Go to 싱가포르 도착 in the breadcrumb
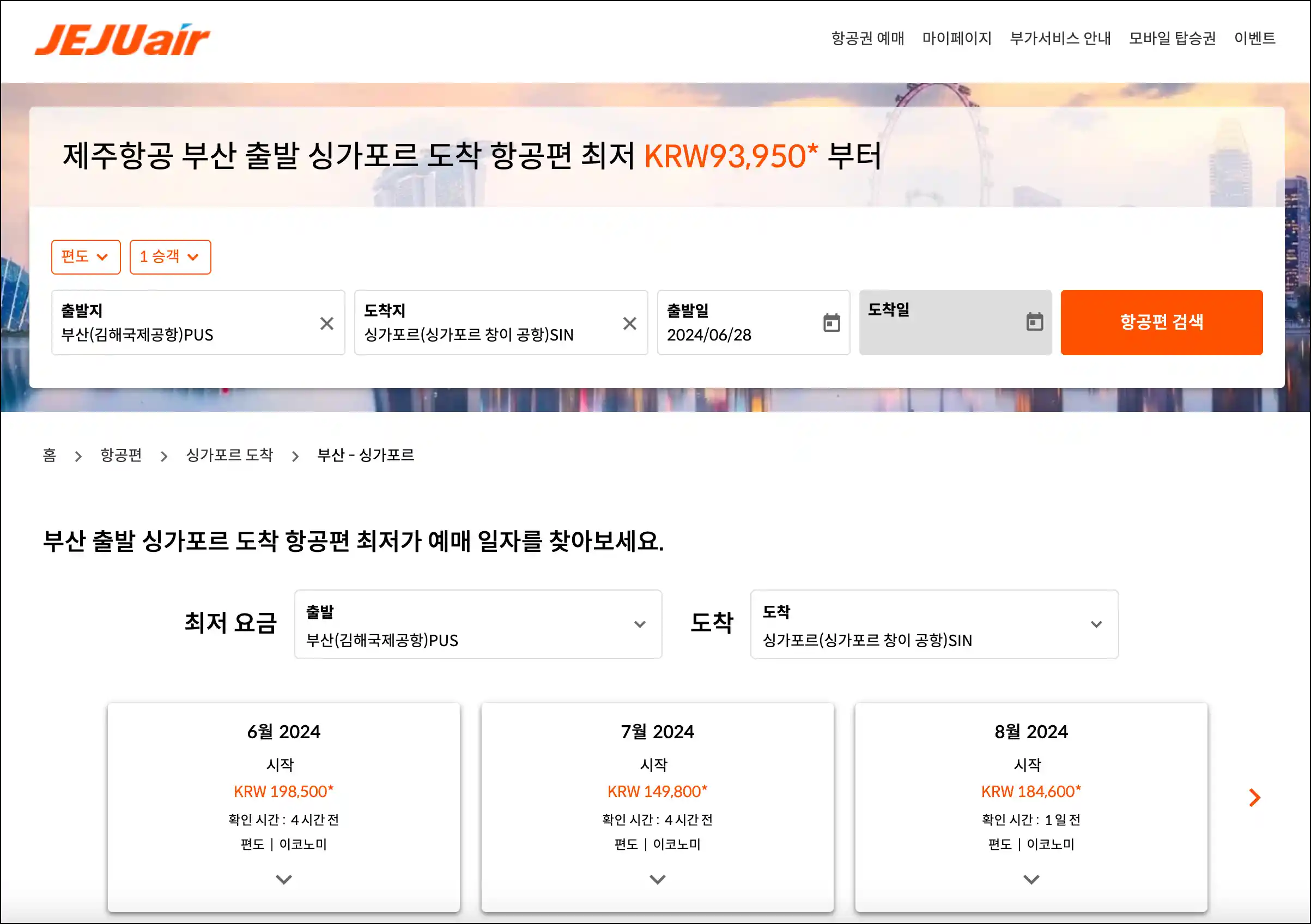Image resolution: width=1311 pixels, height=924 pixels. [x=229, y=455]
